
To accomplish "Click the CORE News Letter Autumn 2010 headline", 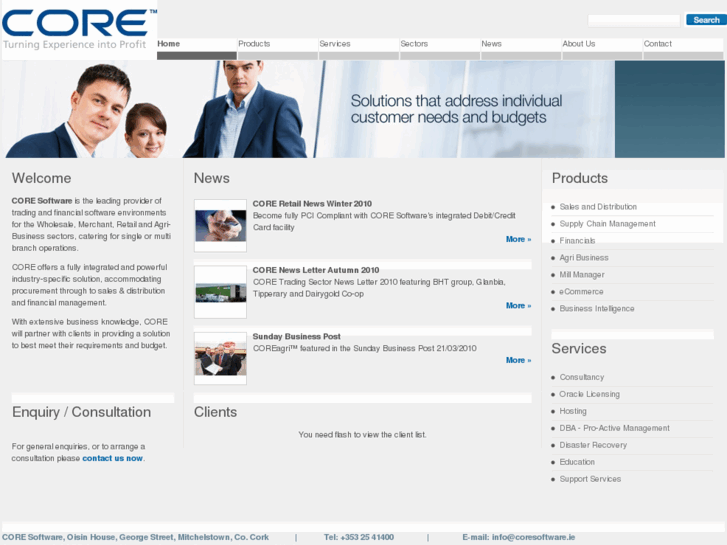I will click(316, 270).
